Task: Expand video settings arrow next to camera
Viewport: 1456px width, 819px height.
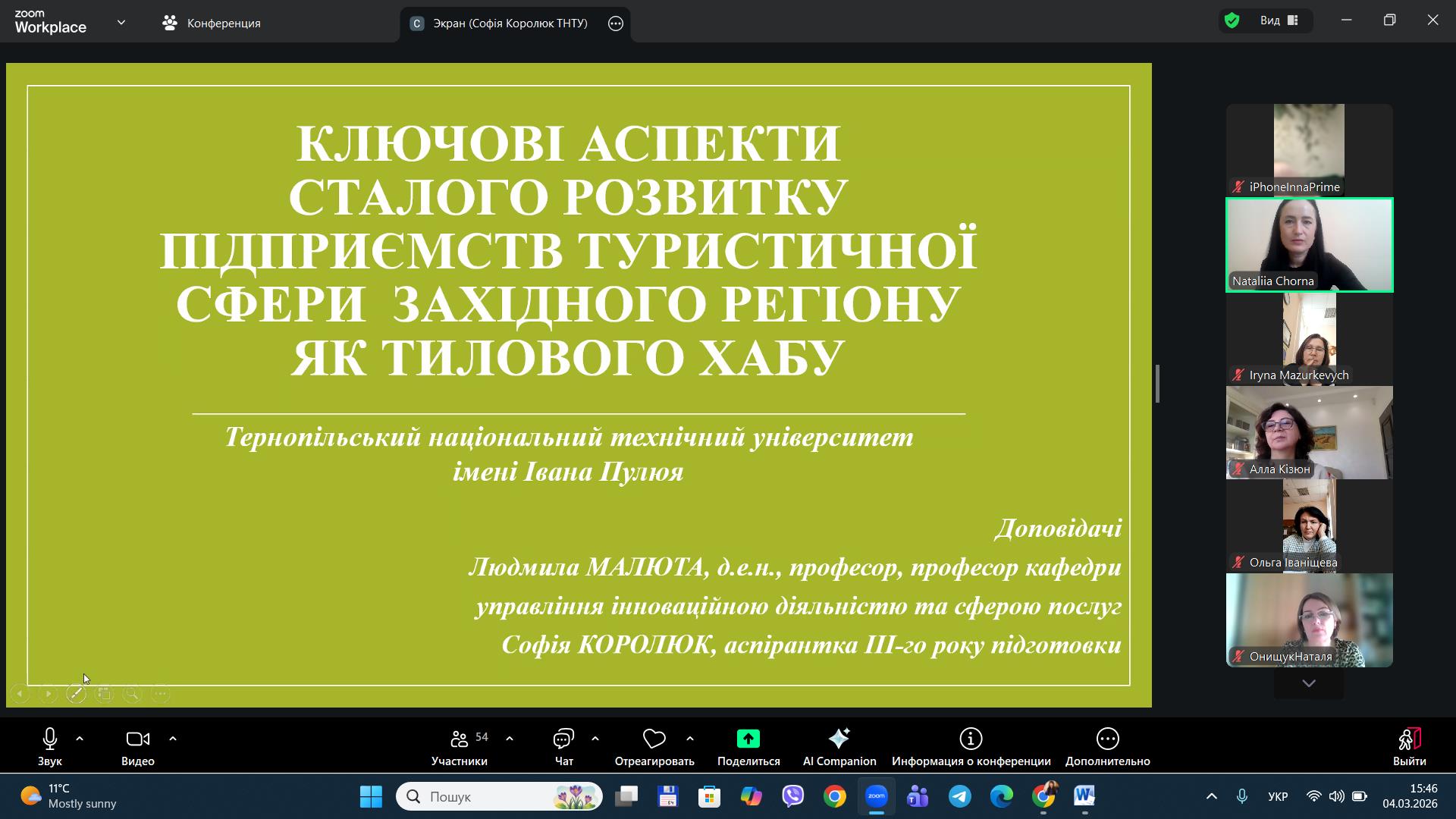Action: (173, 739)
